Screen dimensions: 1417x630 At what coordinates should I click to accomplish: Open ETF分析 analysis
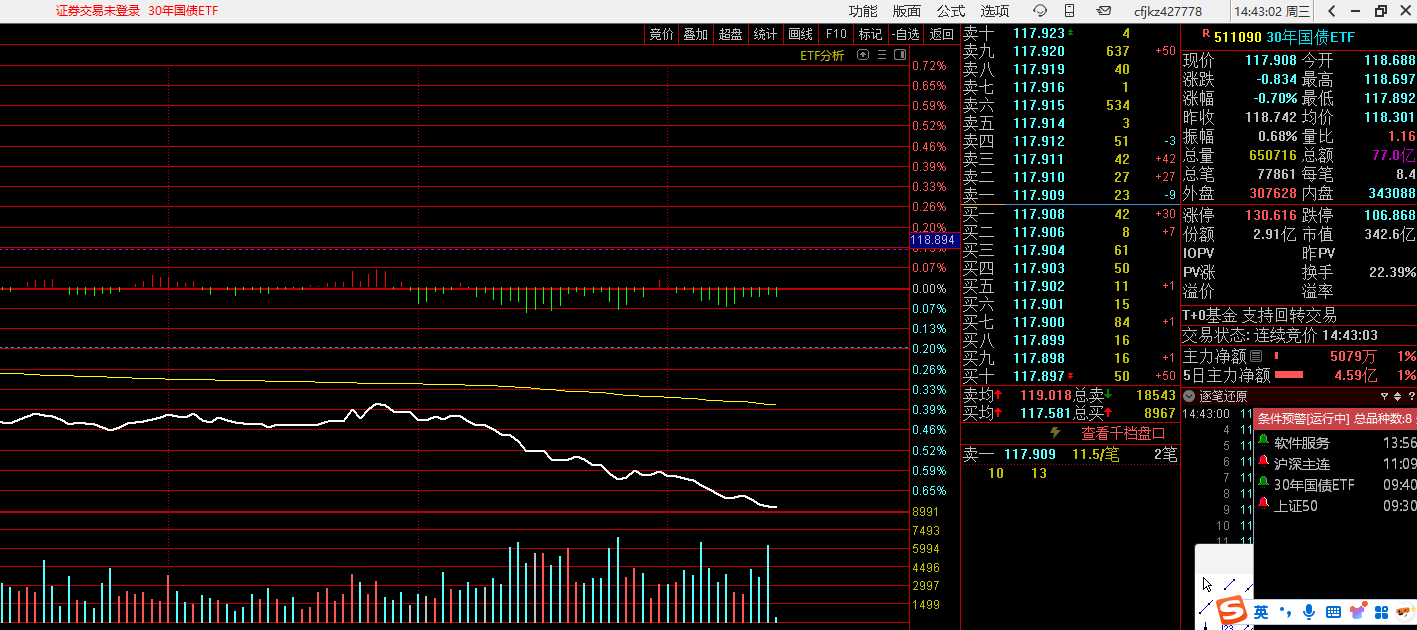(823, 55)
